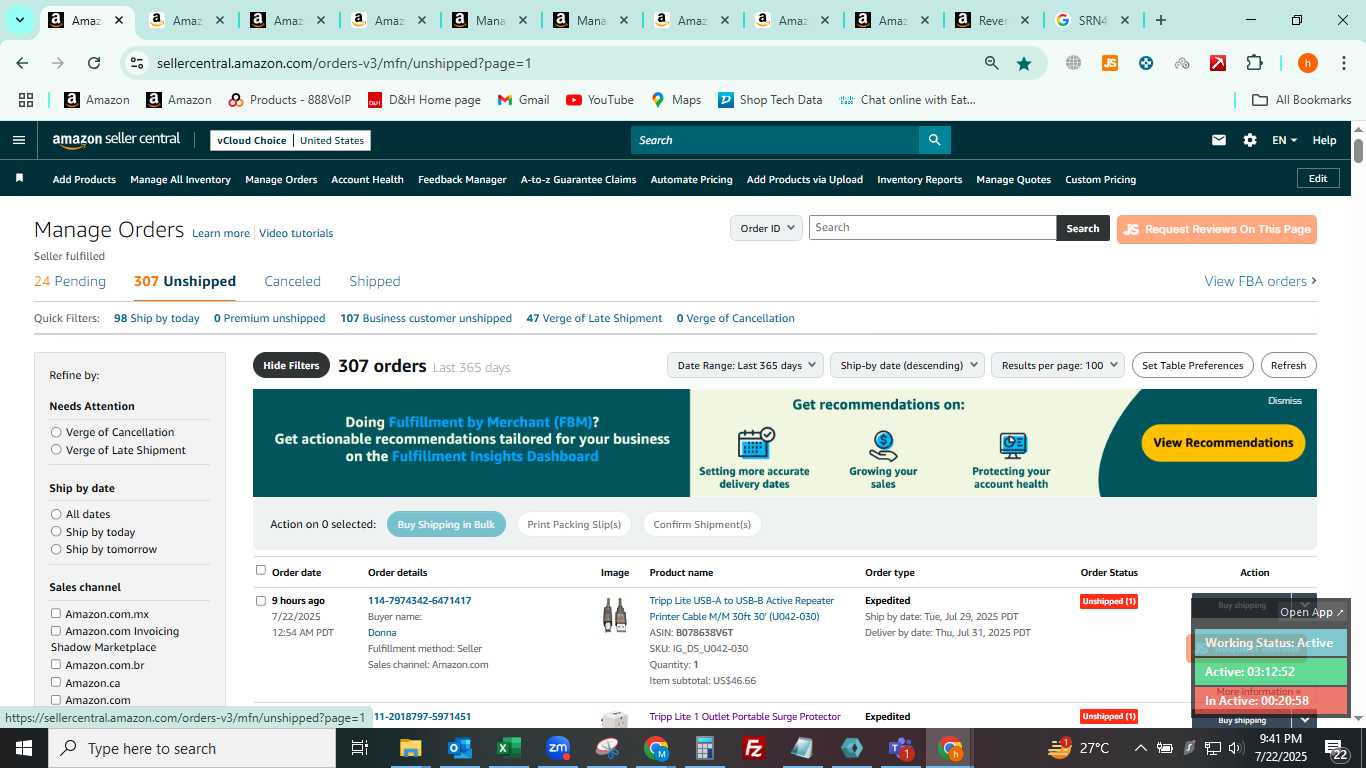This screenshot has height=768, width=1366.
Task: Tick the checkbox for order 114-7974342-6471417
Action: (x=261, y=601)
